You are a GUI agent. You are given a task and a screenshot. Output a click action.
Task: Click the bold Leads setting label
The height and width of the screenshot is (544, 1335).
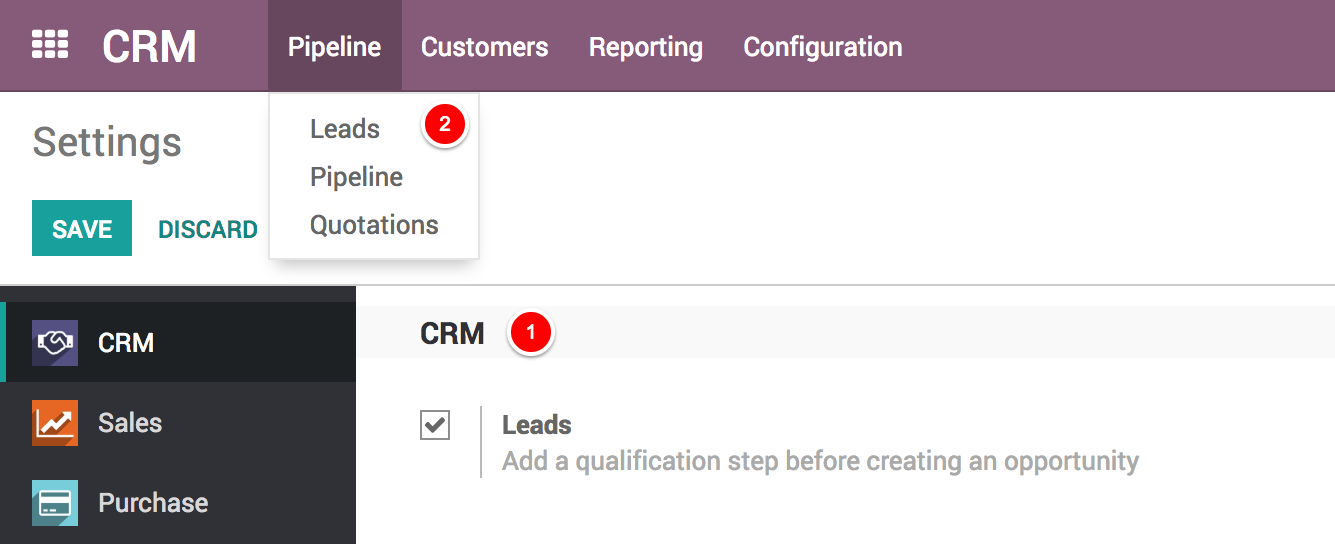(x=537, y=425)
